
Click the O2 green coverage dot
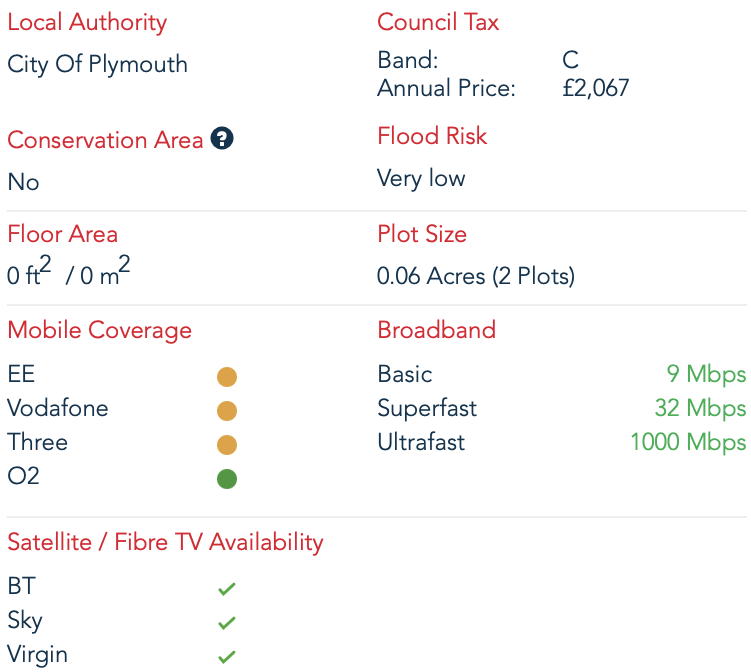pyautogui.click(x=227, y=478)
